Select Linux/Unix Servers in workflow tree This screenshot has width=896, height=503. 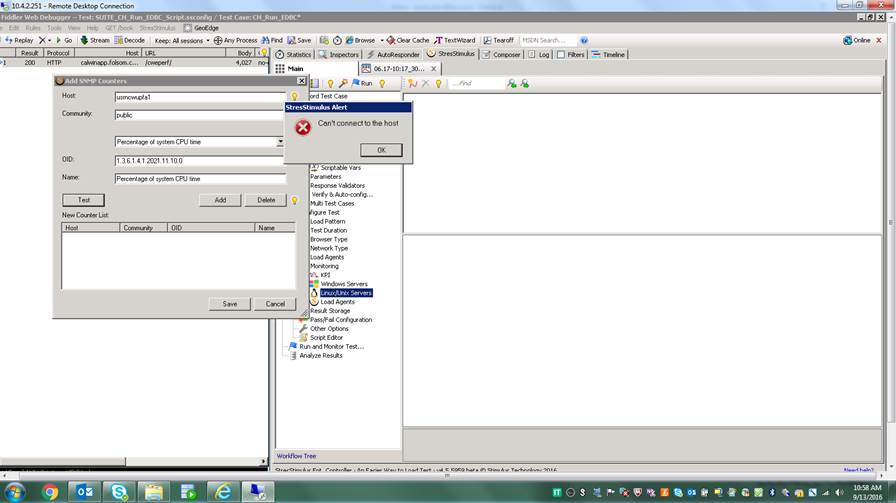pyautogui.click(x=346, y=293)
